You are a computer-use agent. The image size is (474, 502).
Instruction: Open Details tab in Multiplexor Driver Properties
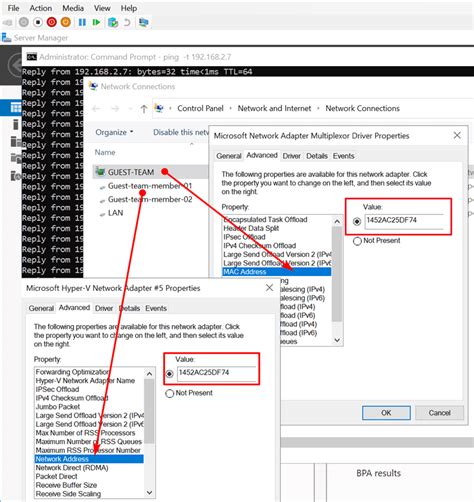point(317,156)
